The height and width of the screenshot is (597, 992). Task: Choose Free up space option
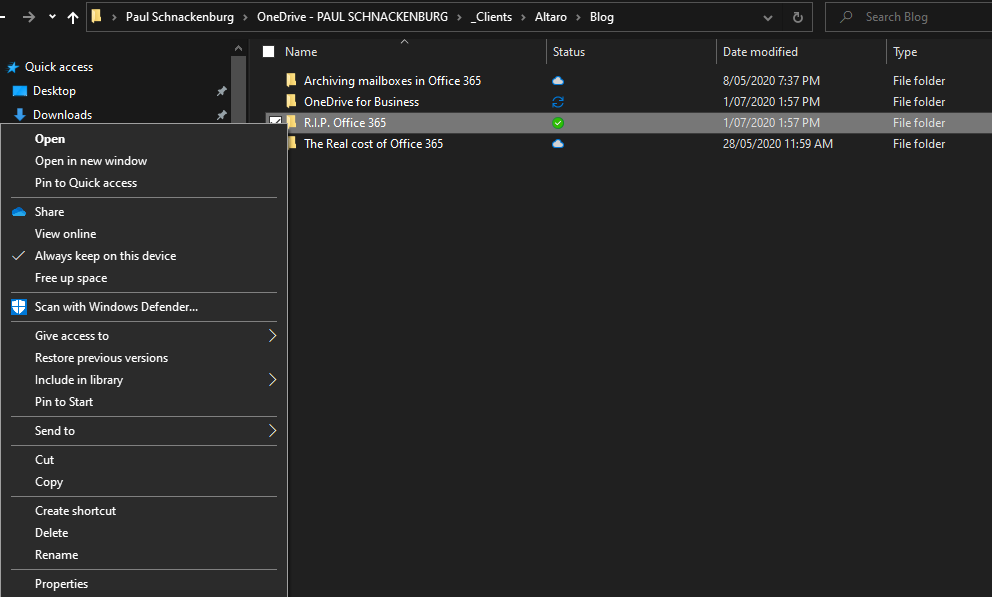(71, 278)
